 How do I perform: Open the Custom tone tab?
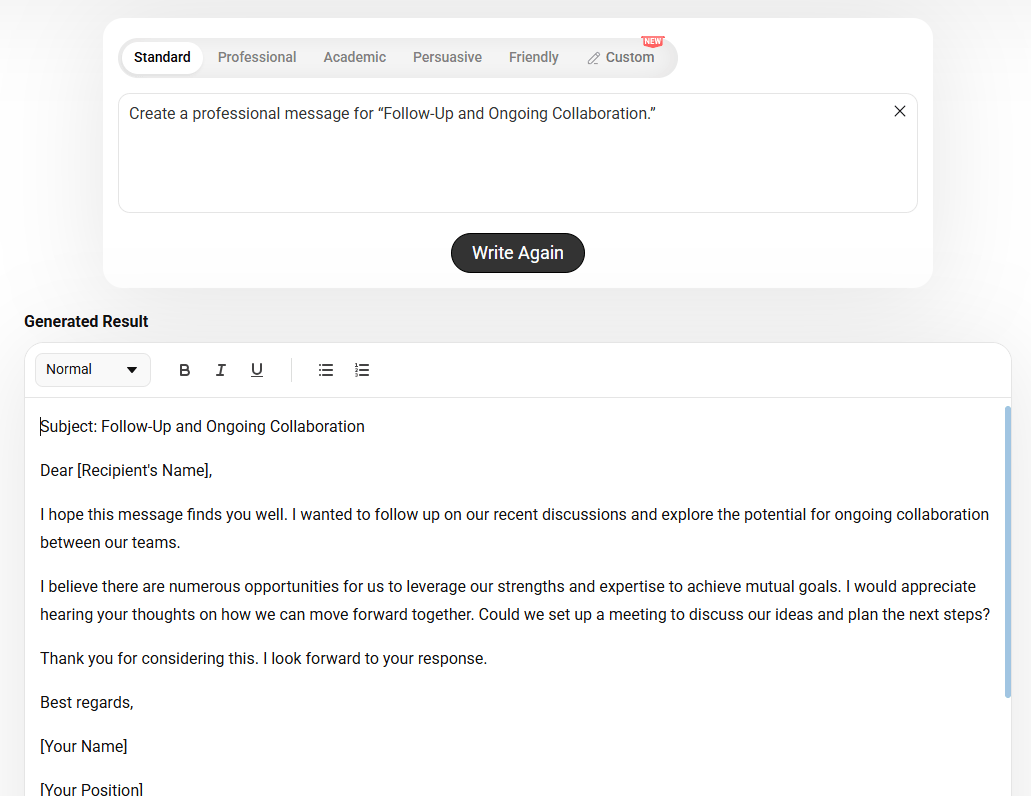coord(621,57)
